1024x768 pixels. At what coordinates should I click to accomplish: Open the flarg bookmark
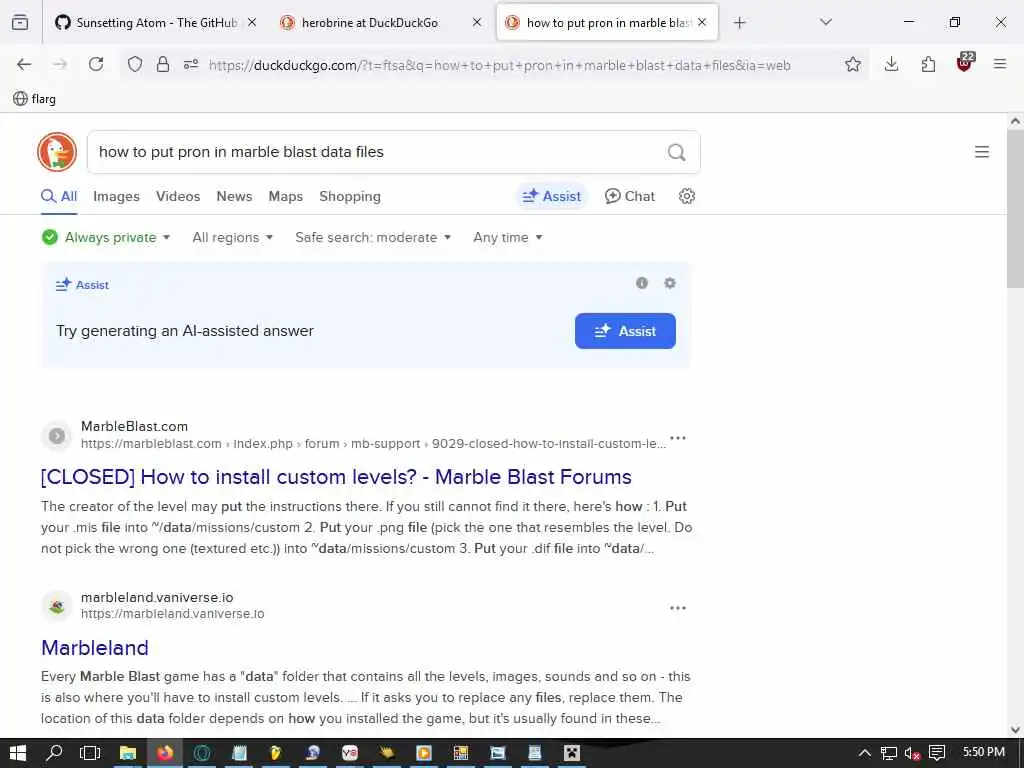[x=35, y=99]
